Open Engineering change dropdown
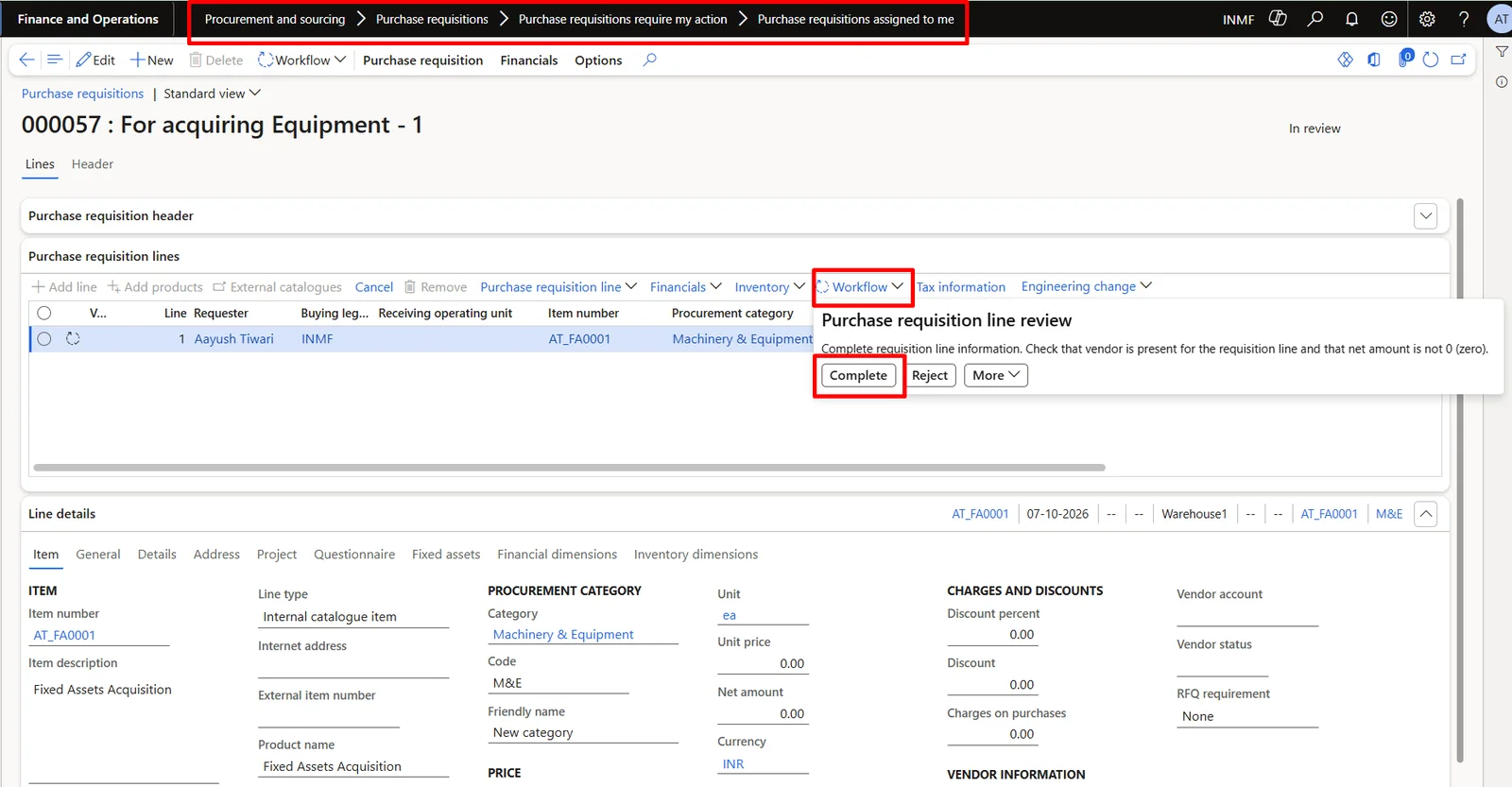 coord(1086,286)
